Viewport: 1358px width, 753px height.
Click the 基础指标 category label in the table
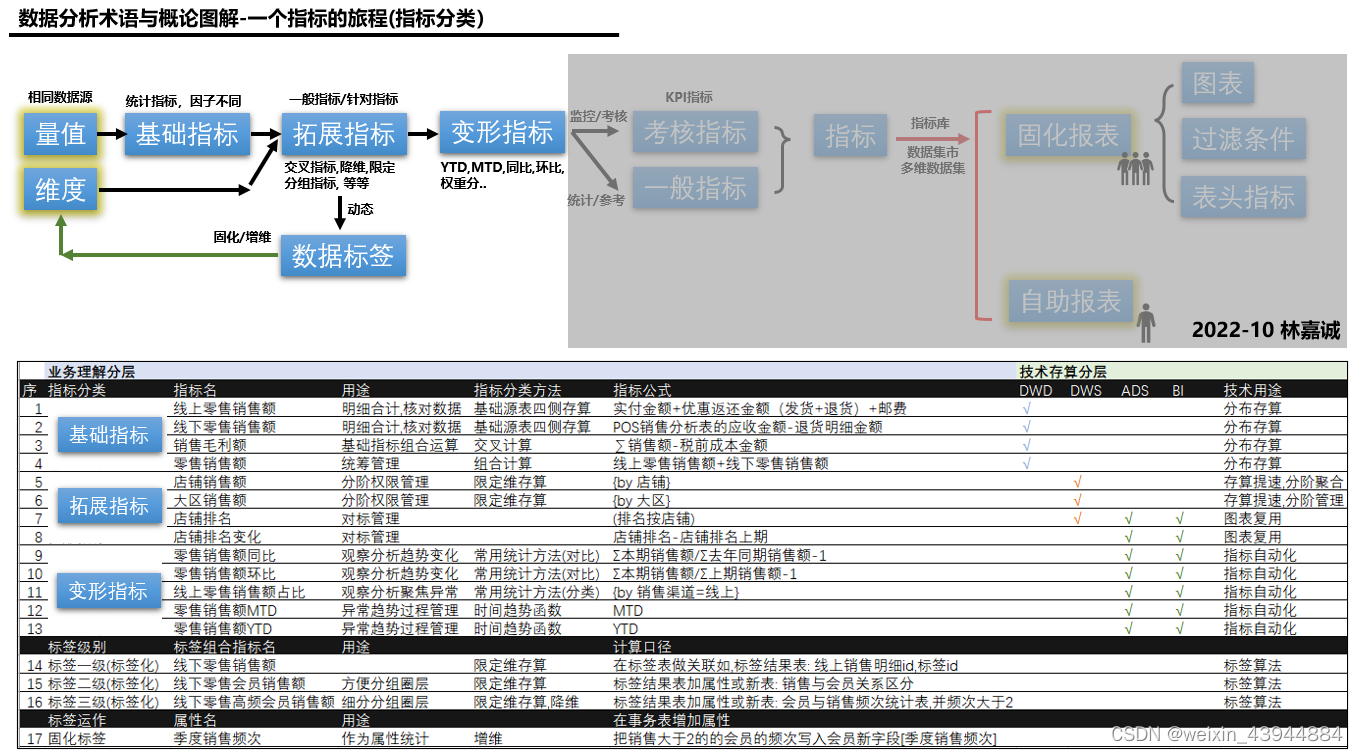point(109,435)
